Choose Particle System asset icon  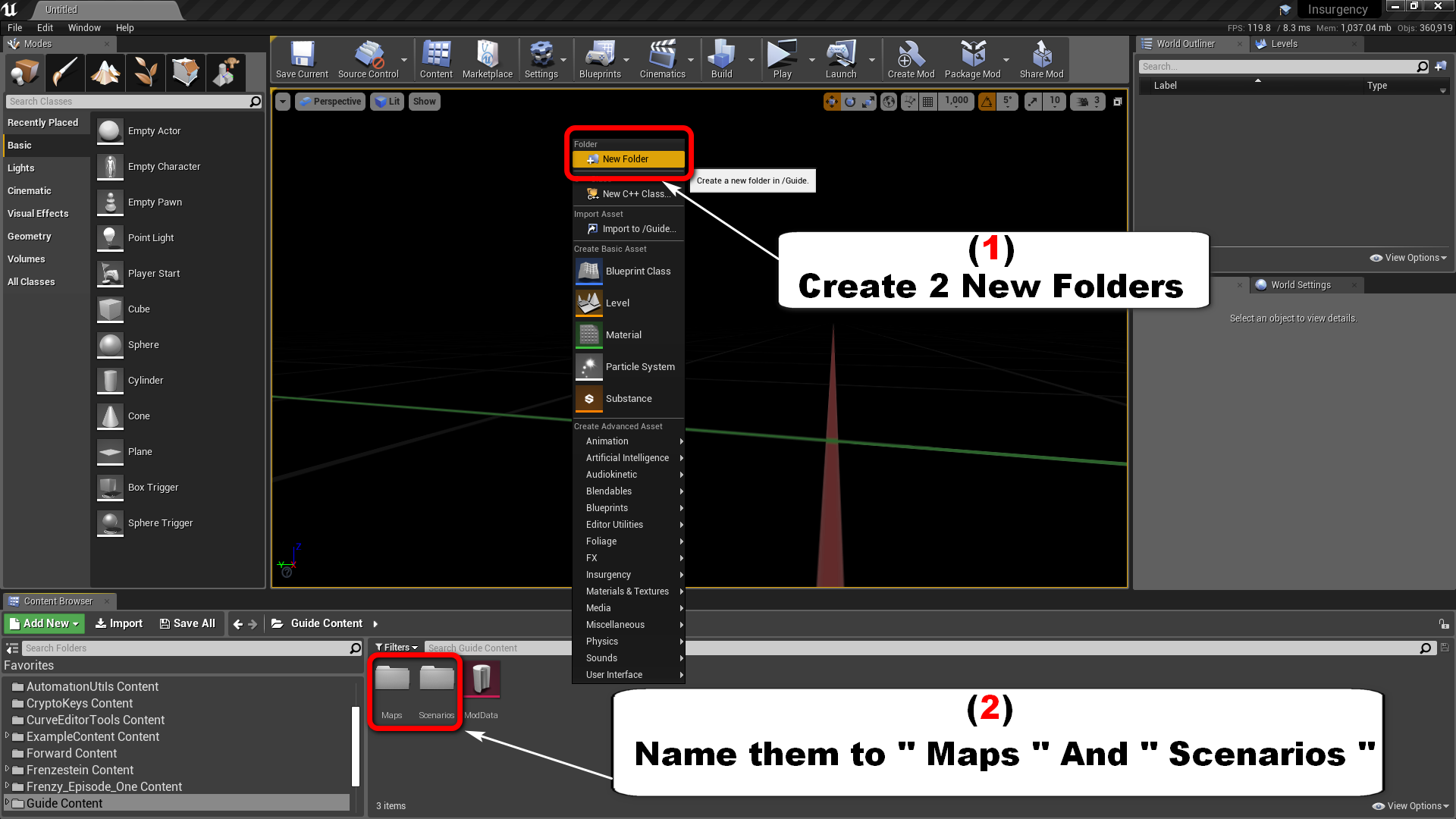589,367
